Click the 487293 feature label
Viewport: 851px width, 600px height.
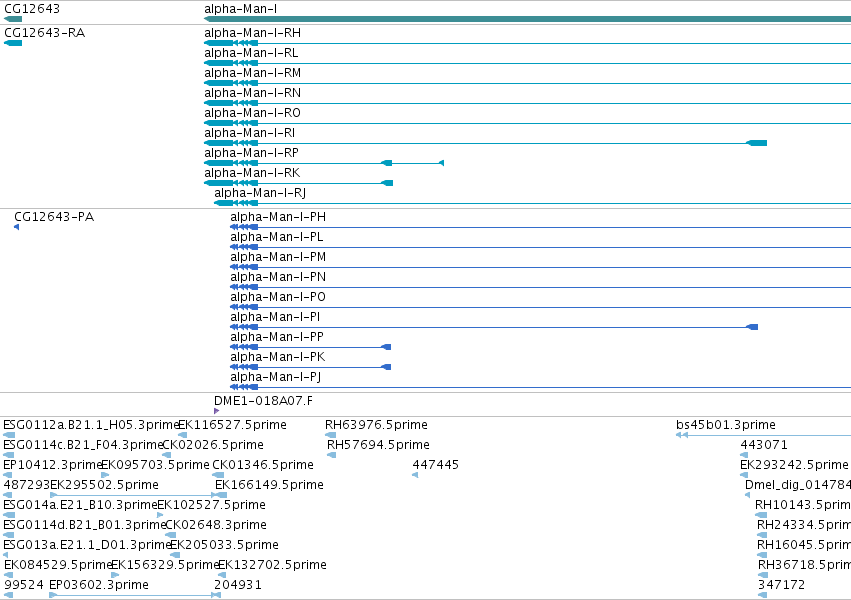[26, 485]
